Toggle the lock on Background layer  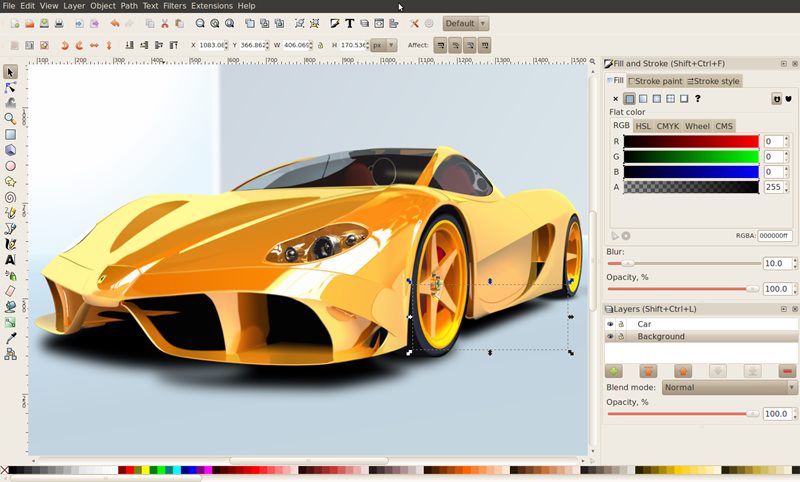click(x=621, y=337)
